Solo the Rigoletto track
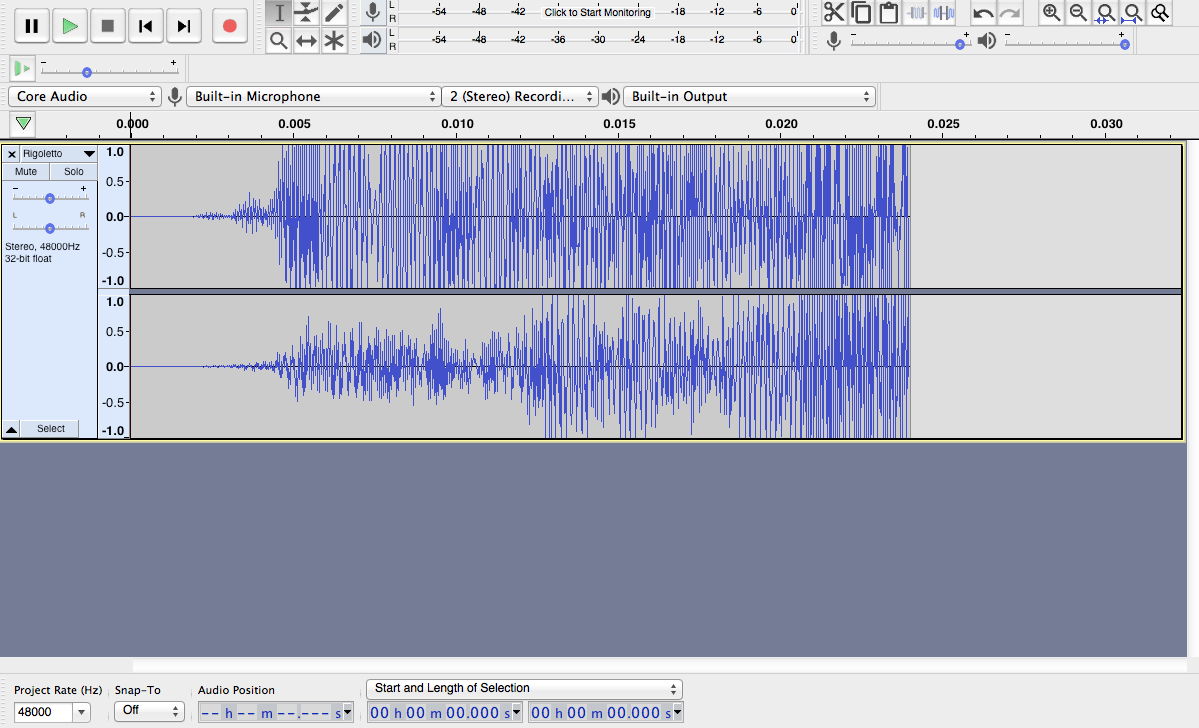Viewport: 1199px width, 728px height. point(74,172)
